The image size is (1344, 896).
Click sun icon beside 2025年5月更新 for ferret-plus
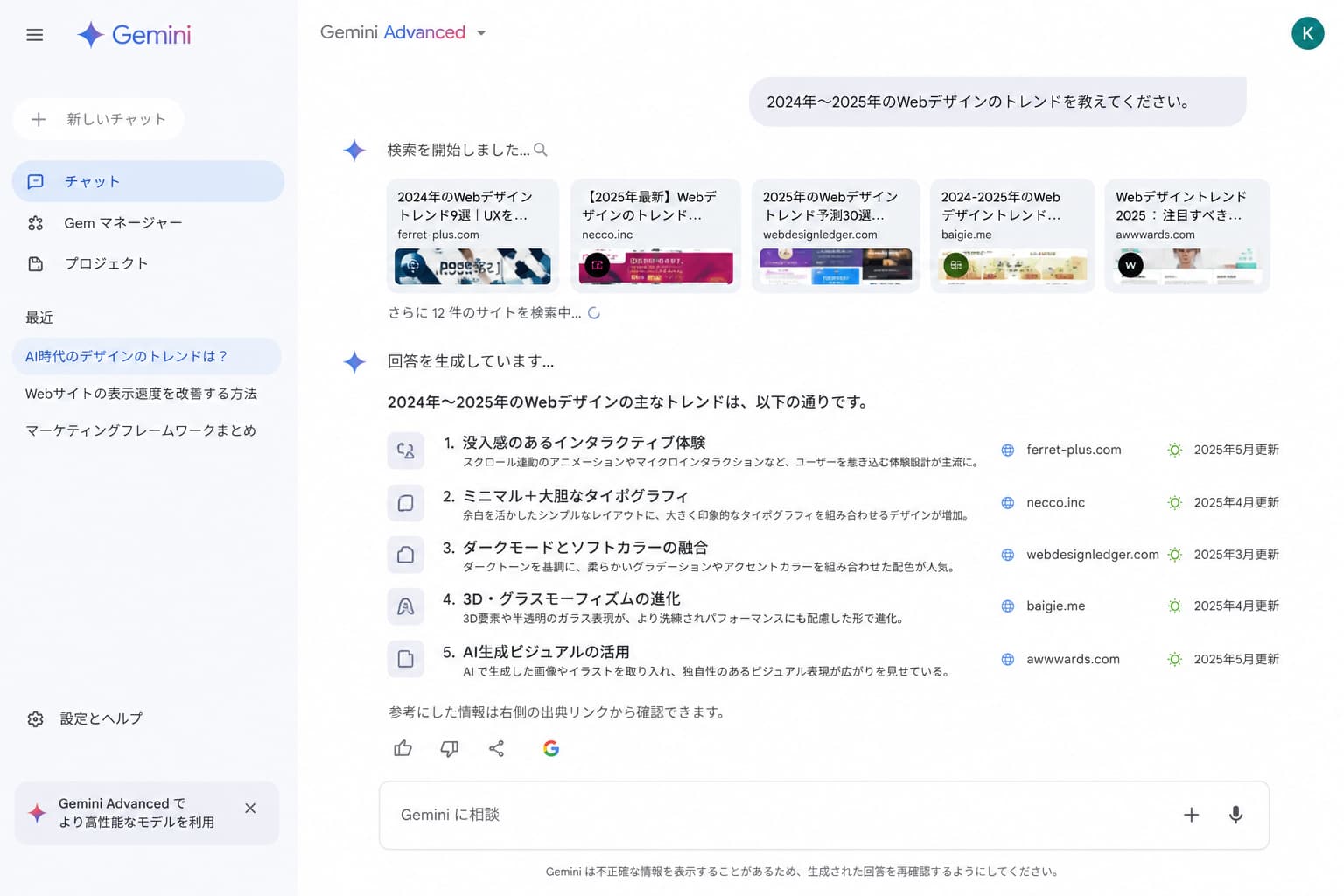pos(1175,450)
